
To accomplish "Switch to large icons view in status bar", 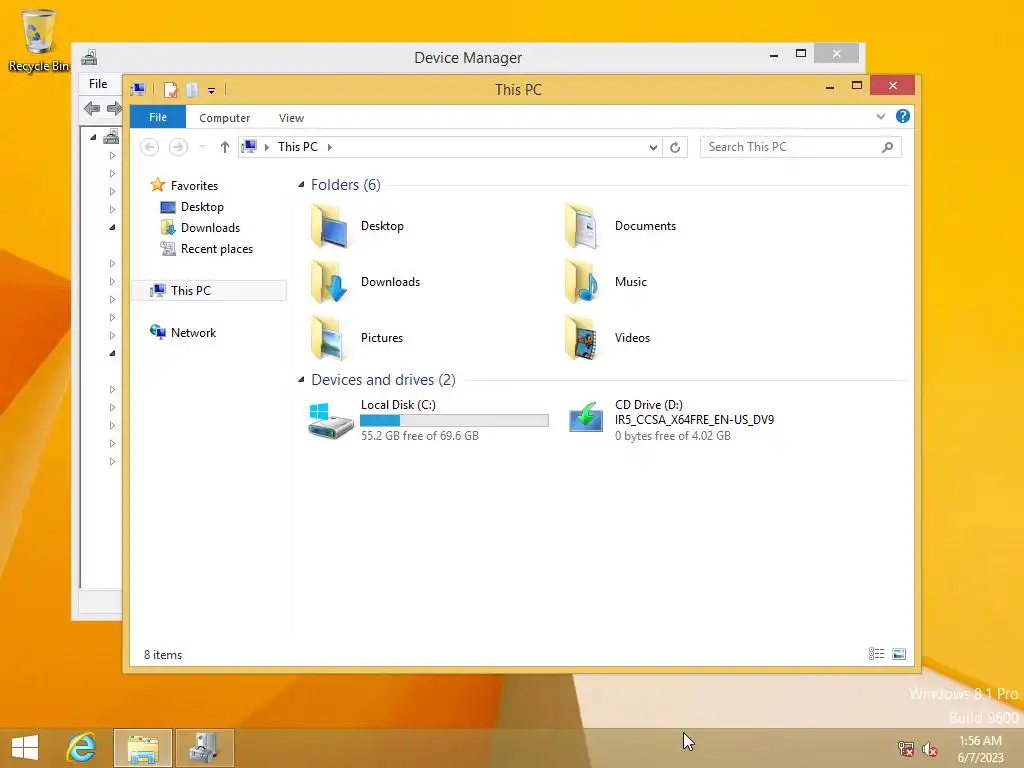I will (x=899, y=654).
